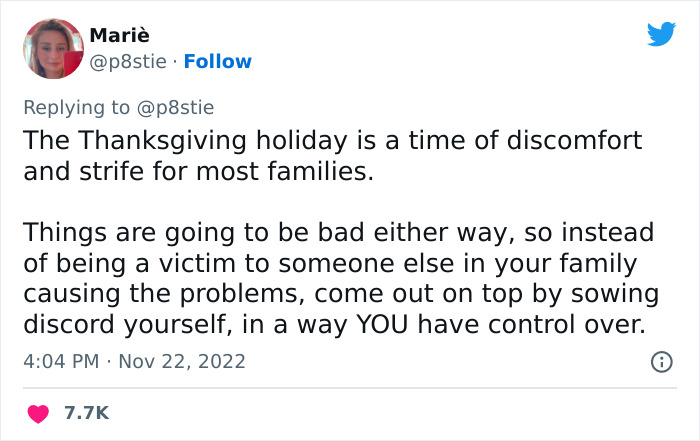View the 7.7K likes count
This screenshot has width=700, height=441.
(87, 412)
